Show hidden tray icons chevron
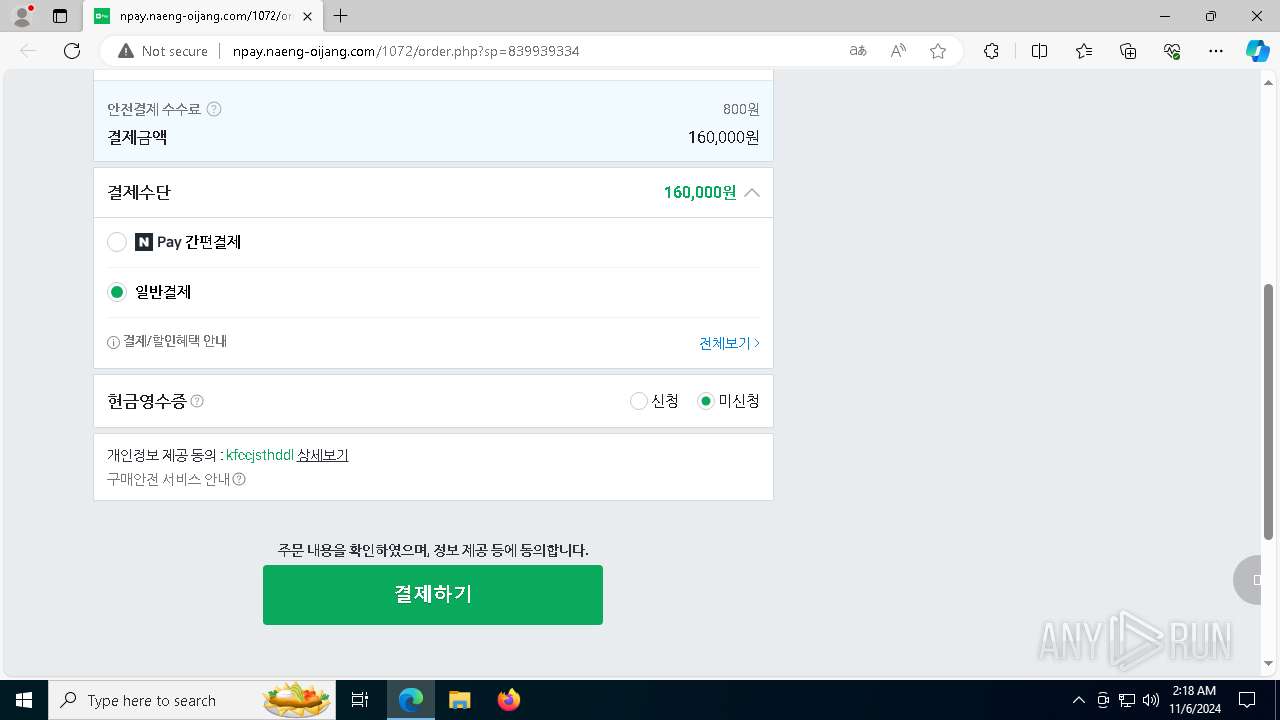1280x720 pixels. [x=1078, y=700]
